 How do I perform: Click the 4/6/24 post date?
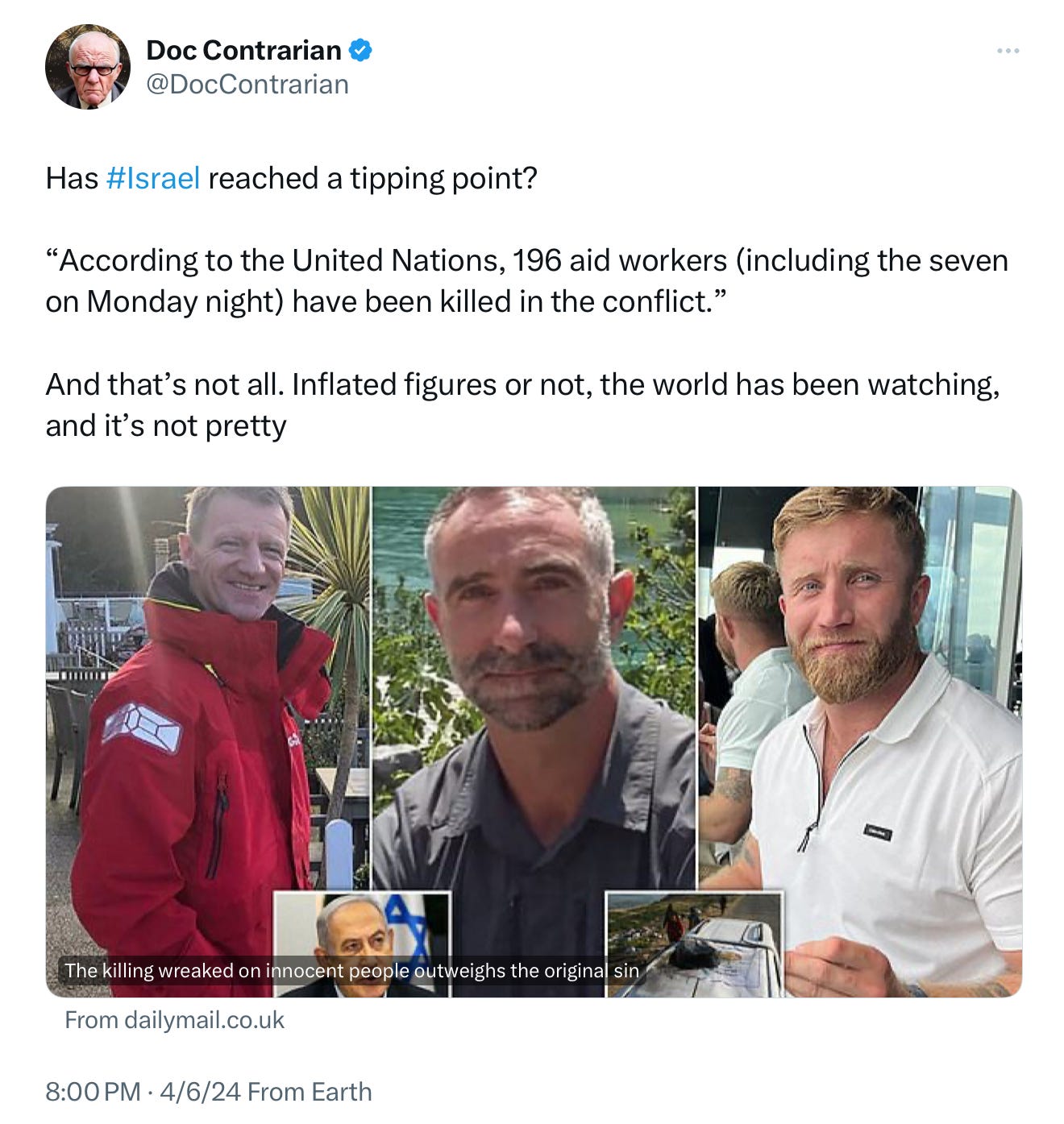click(x=200, y=1092)
